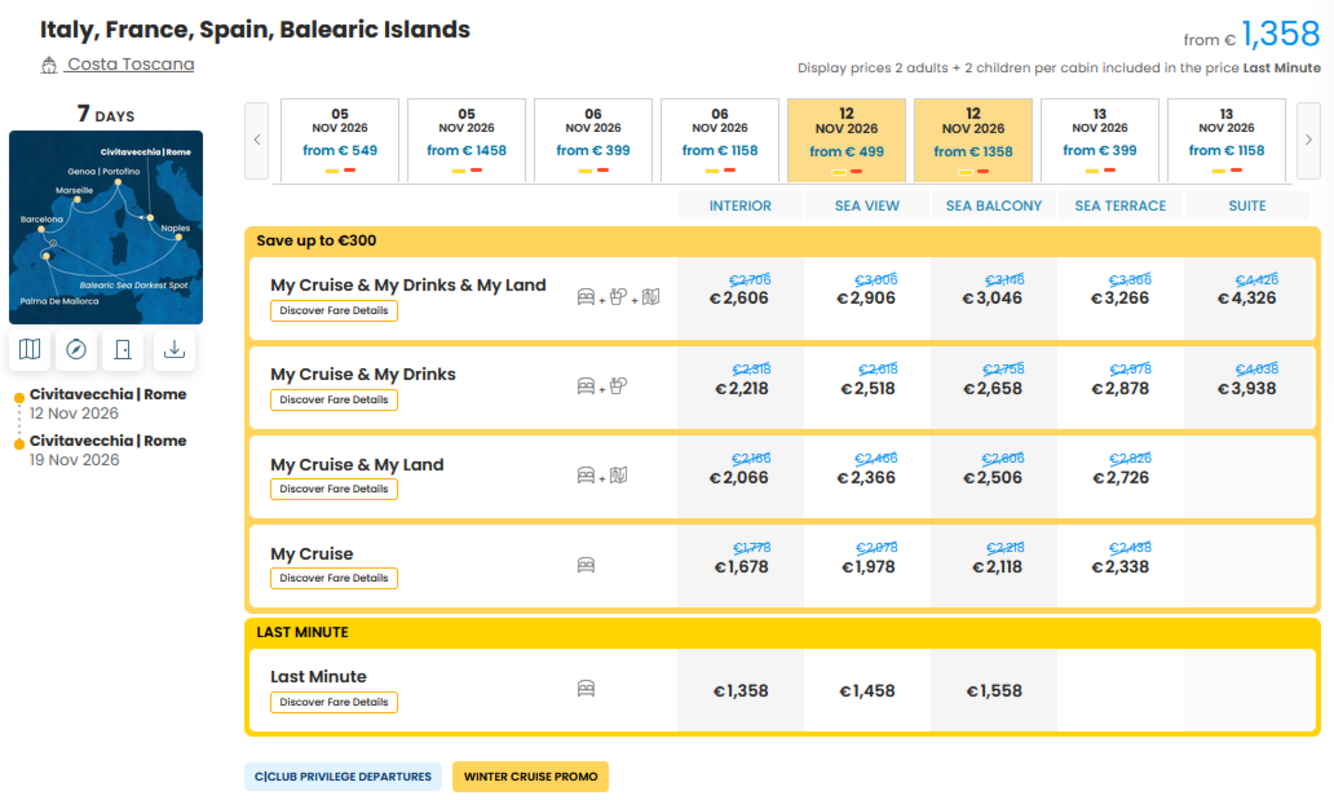
Task: Discover Fare Details for My Cruise & My Drinks
Action: pyautogui.click(x=334, y=400)
